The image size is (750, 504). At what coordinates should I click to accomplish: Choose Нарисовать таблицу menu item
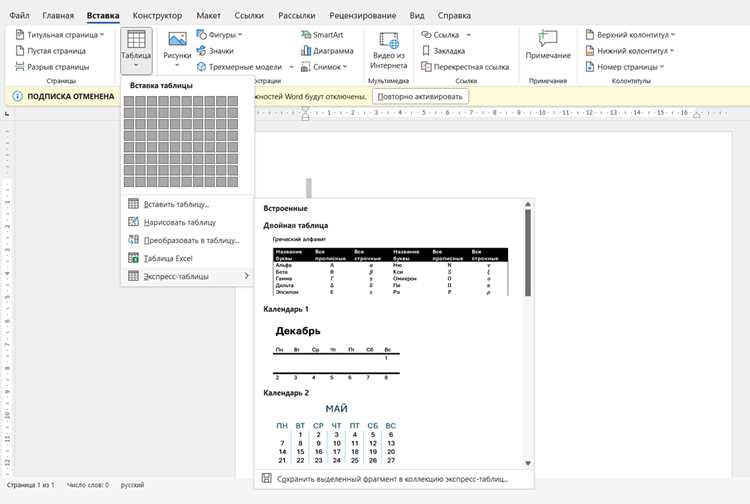[187, 222]
